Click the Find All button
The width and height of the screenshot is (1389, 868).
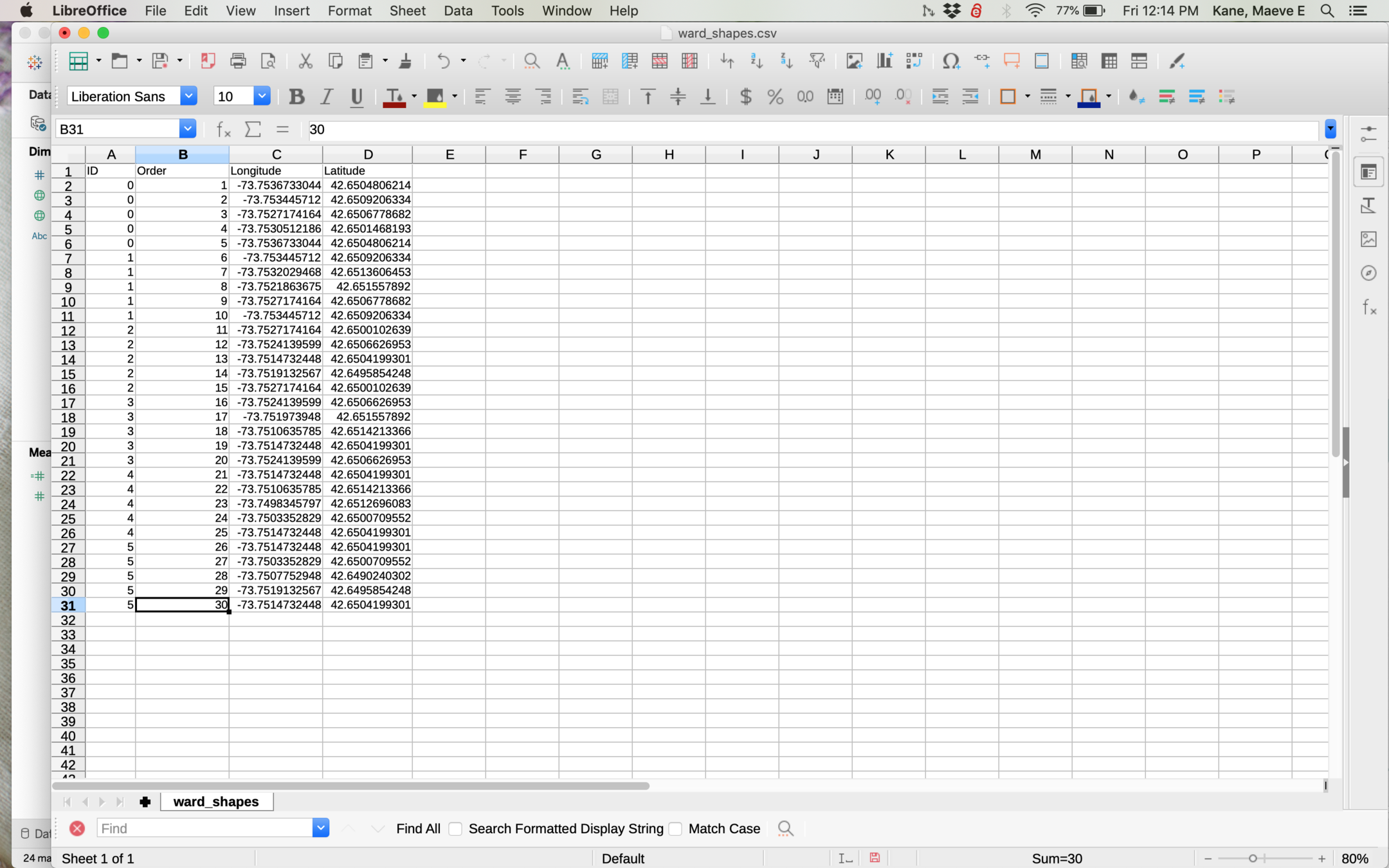(418, 829)
